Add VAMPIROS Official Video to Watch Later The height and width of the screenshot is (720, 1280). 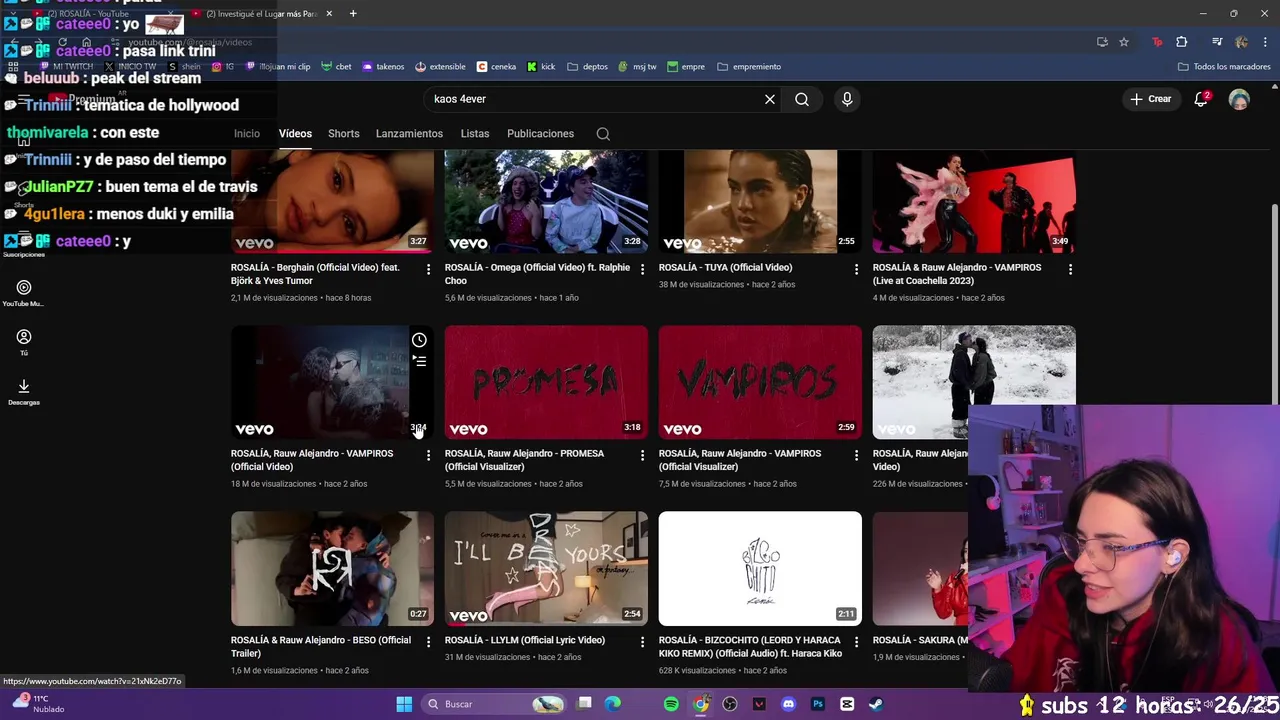(x=419, y=340)
